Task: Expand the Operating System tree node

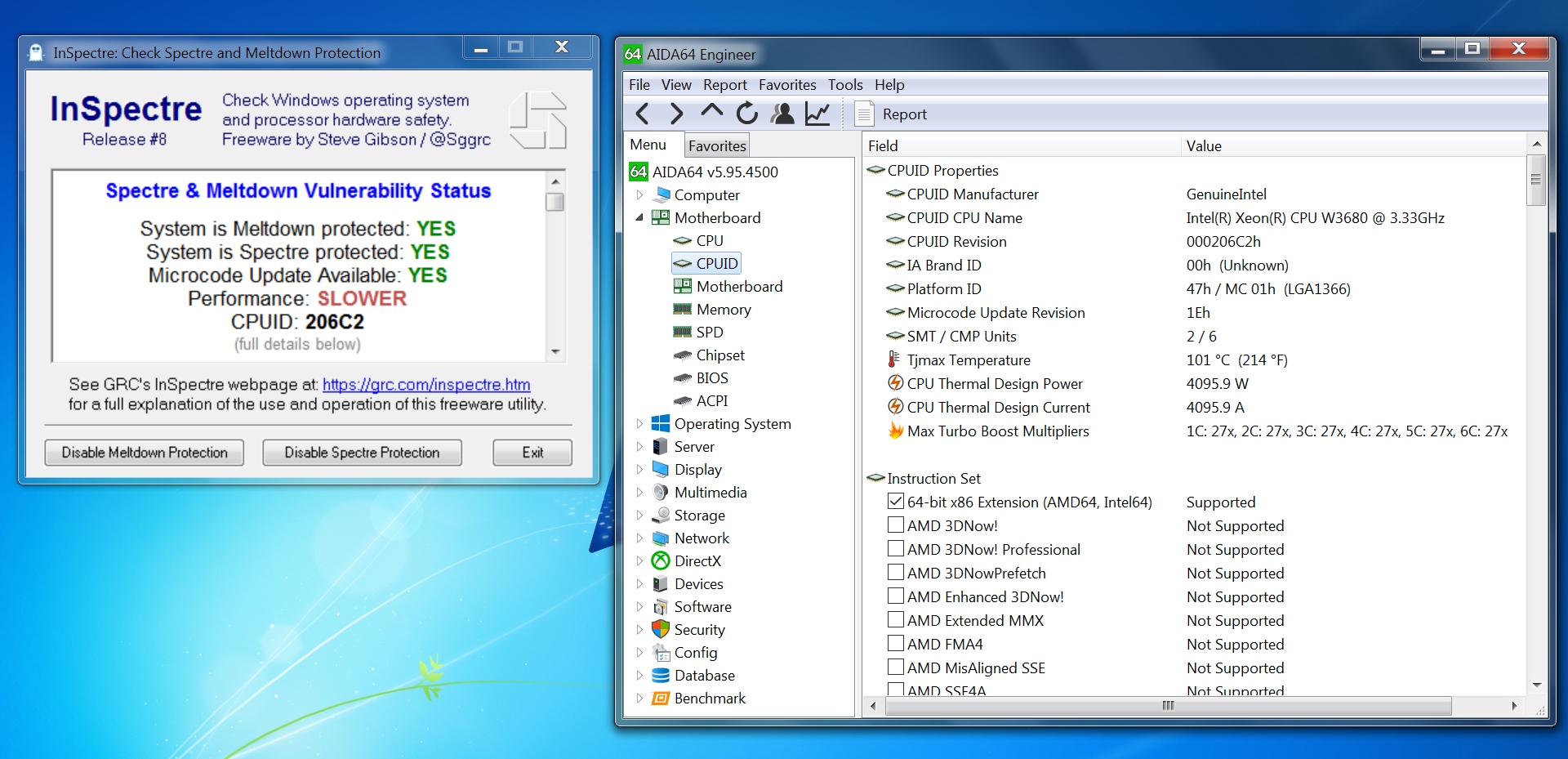Action: point(639,423)
